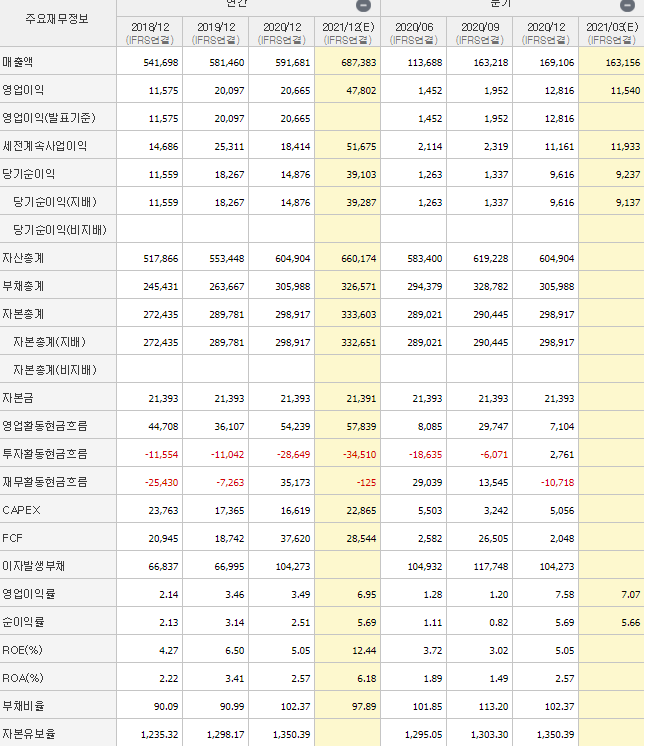Select the 2019/12 annual column header
The image size is (645, 746).
216,32
